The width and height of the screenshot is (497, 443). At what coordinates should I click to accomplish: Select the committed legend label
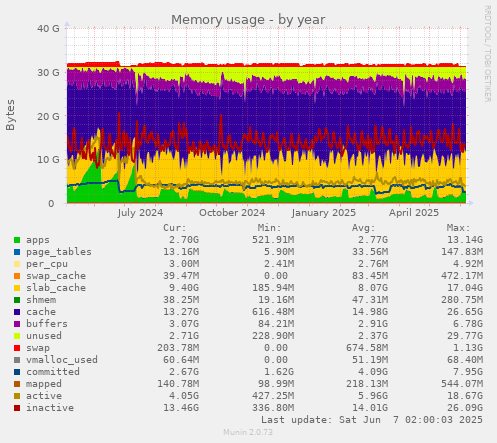coord(53,372)
